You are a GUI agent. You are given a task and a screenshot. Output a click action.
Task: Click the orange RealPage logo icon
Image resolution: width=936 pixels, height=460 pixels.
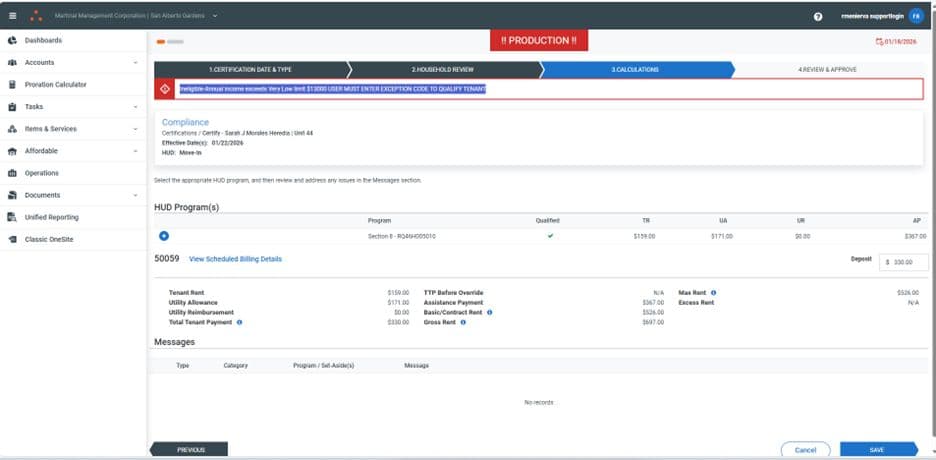click(36, 16)
